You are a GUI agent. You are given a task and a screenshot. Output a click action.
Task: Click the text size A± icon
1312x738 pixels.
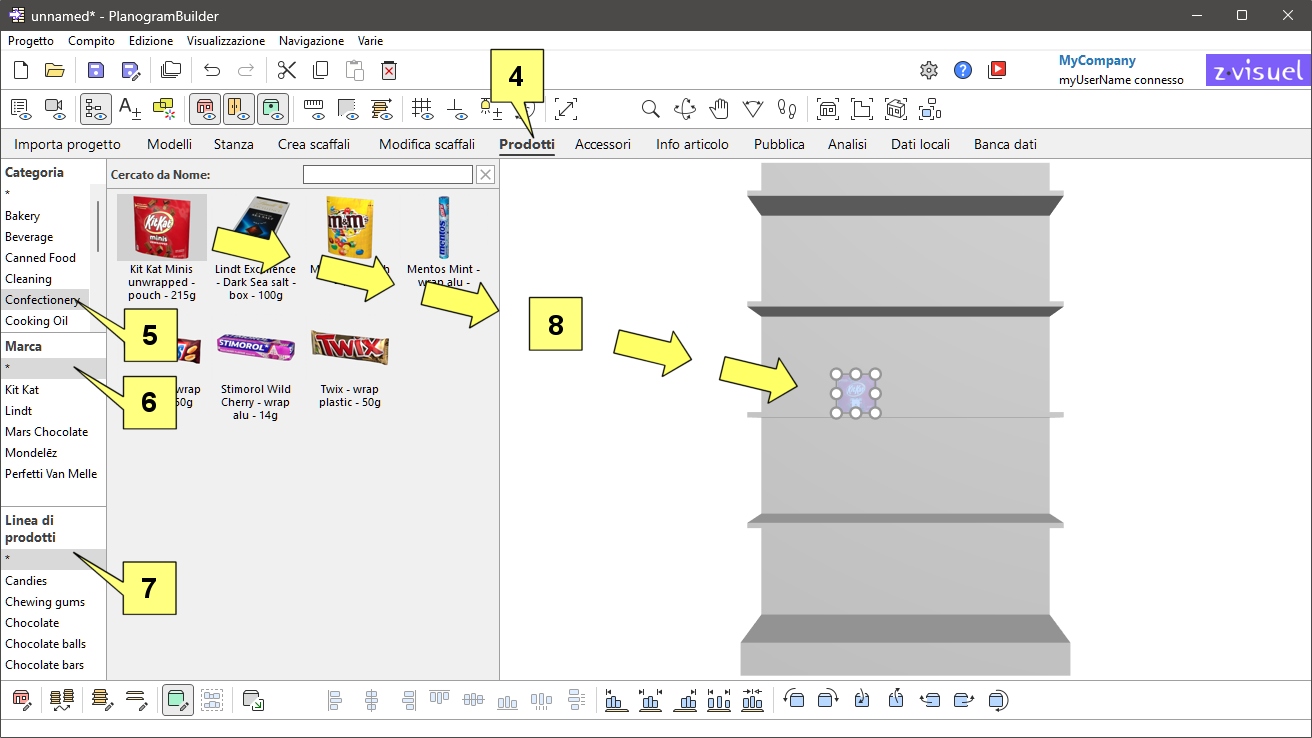[x=130, y=108]
